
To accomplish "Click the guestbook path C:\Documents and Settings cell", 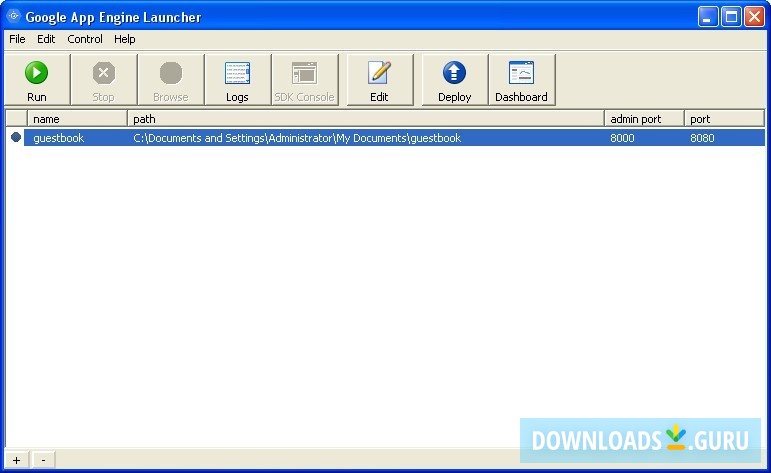I will point(297,138).
